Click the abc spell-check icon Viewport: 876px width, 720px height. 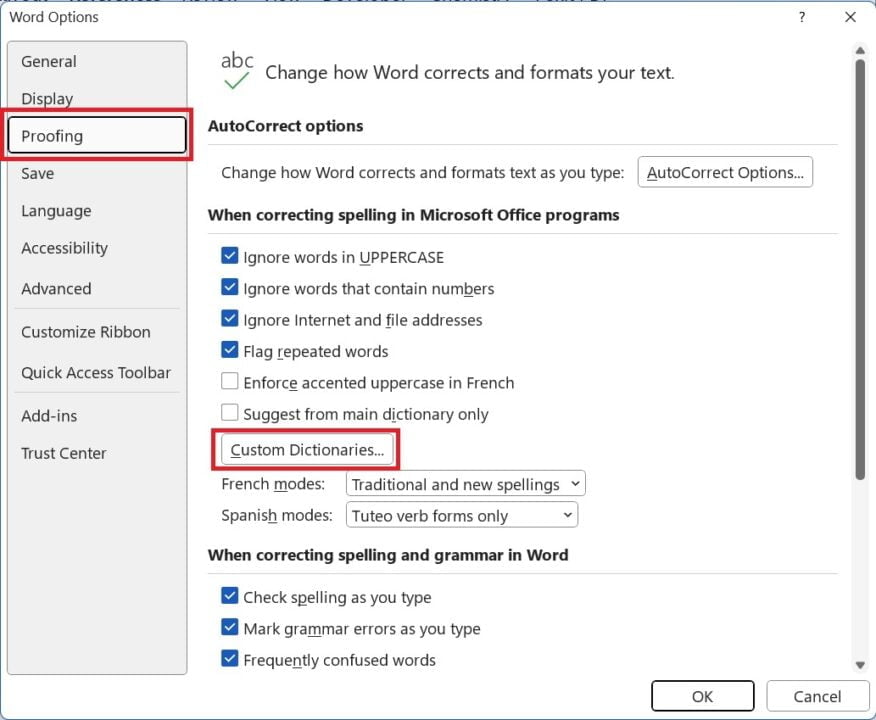coord(237,68)
